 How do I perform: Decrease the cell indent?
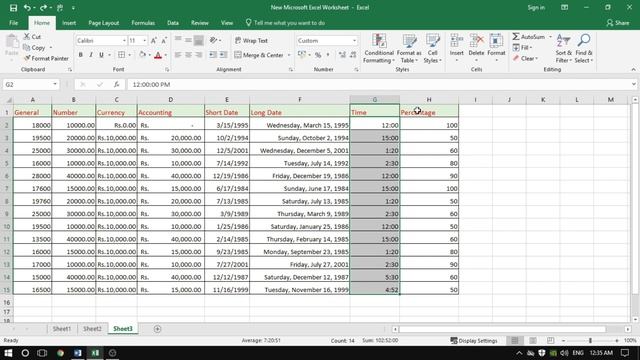(x=213, y=55)
